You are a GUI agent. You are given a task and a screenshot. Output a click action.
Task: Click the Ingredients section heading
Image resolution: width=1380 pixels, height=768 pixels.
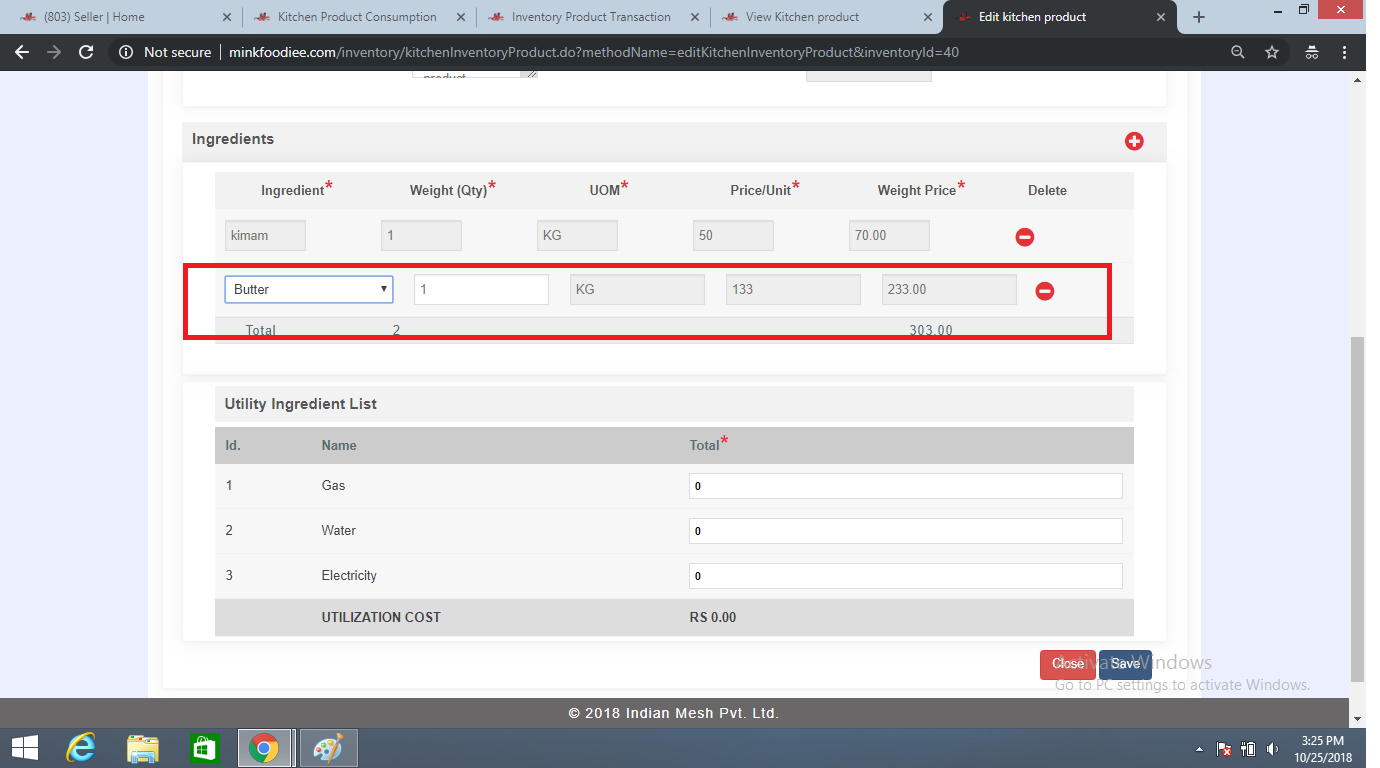[233, 139]
